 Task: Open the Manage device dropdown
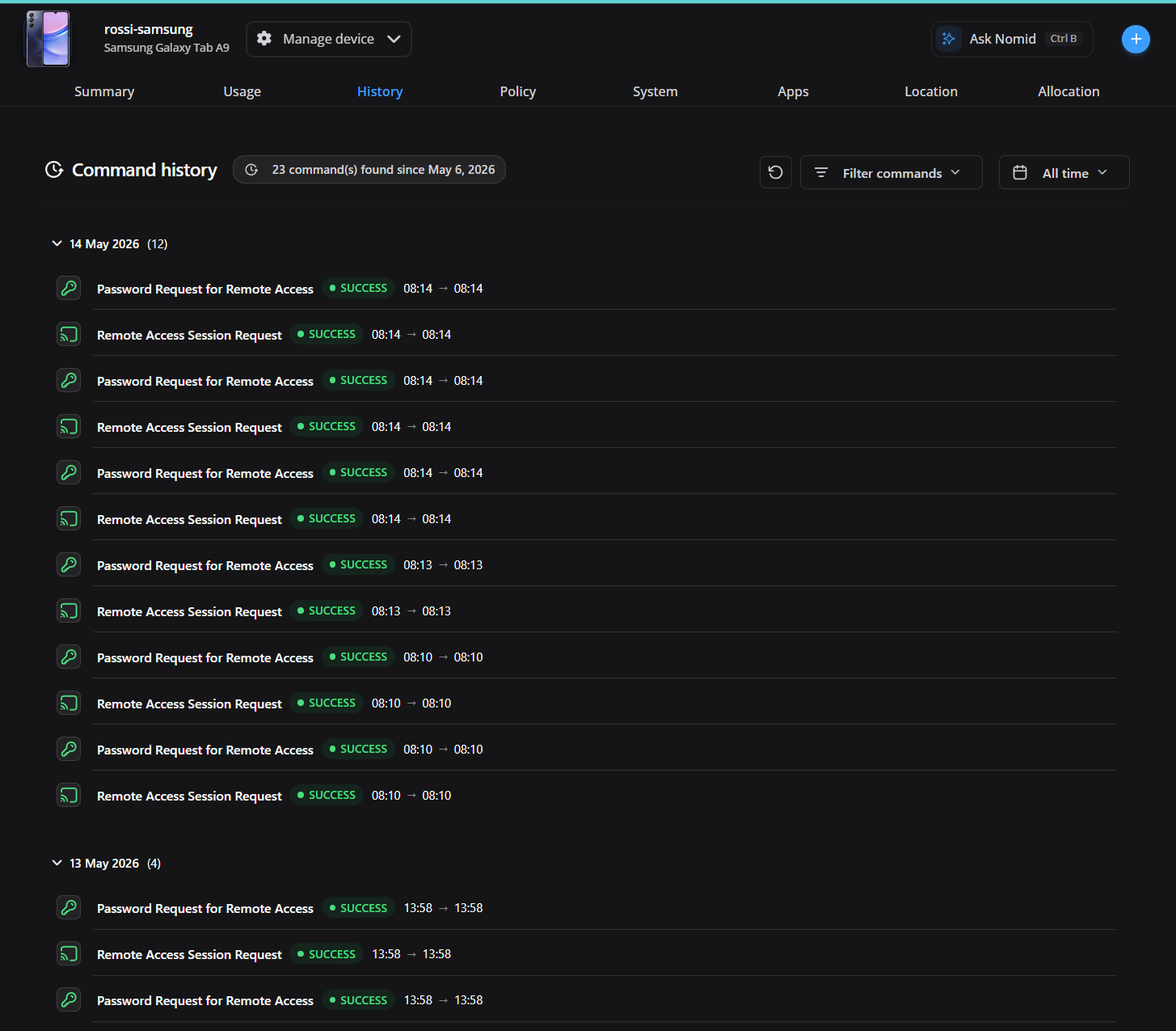329,39
